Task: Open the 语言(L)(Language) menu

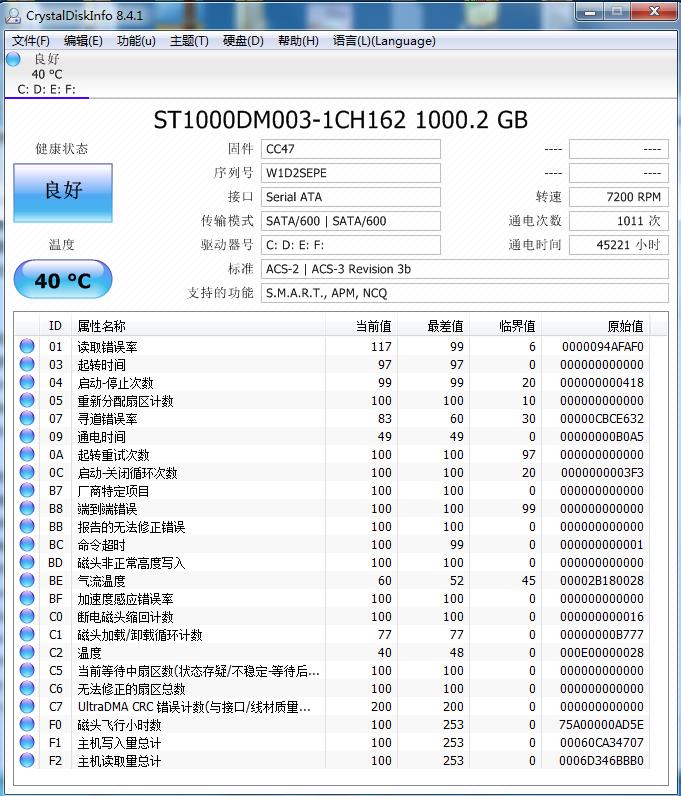Action: click(x=384, y=41)
